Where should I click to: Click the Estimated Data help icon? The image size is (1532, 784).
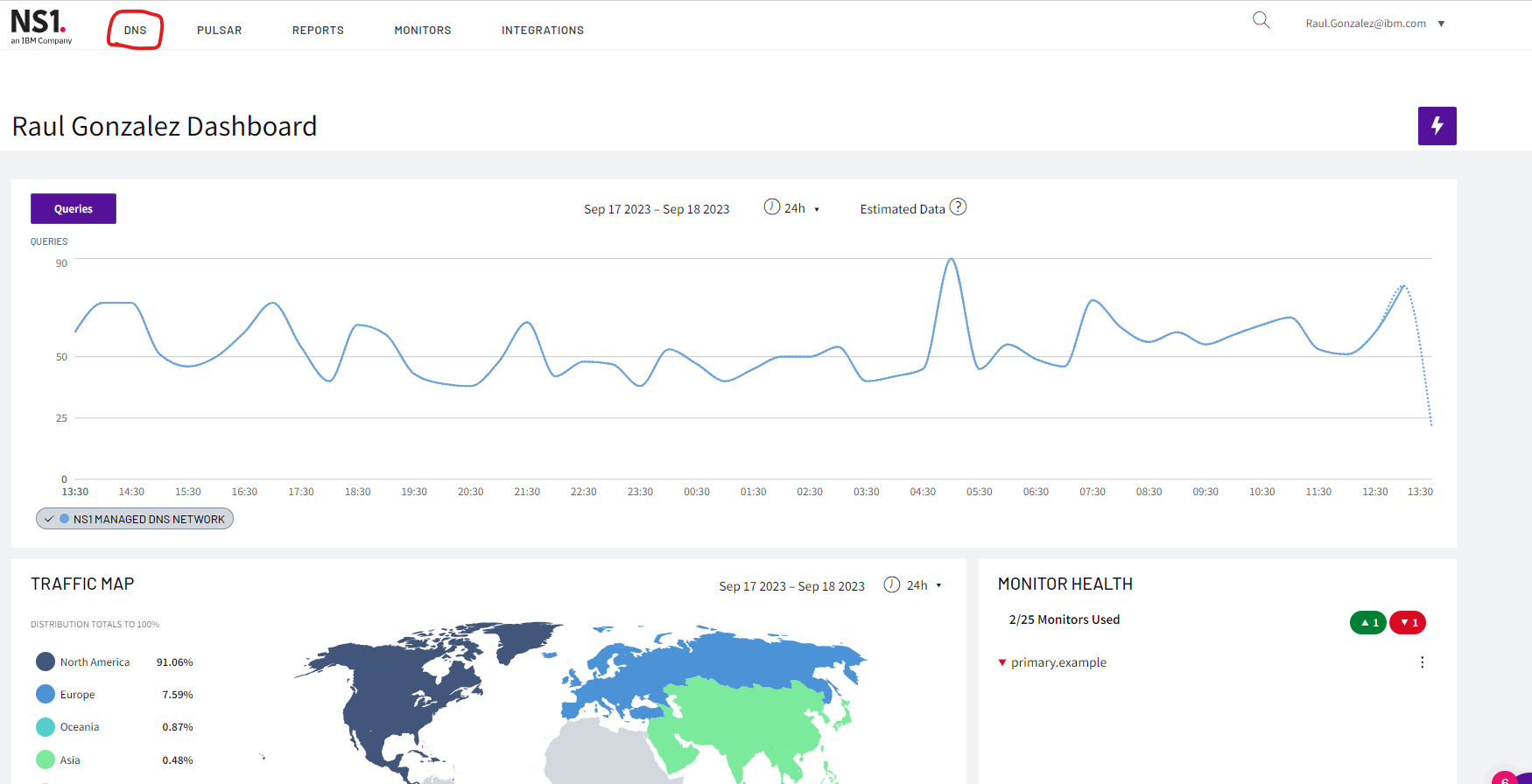958,207
